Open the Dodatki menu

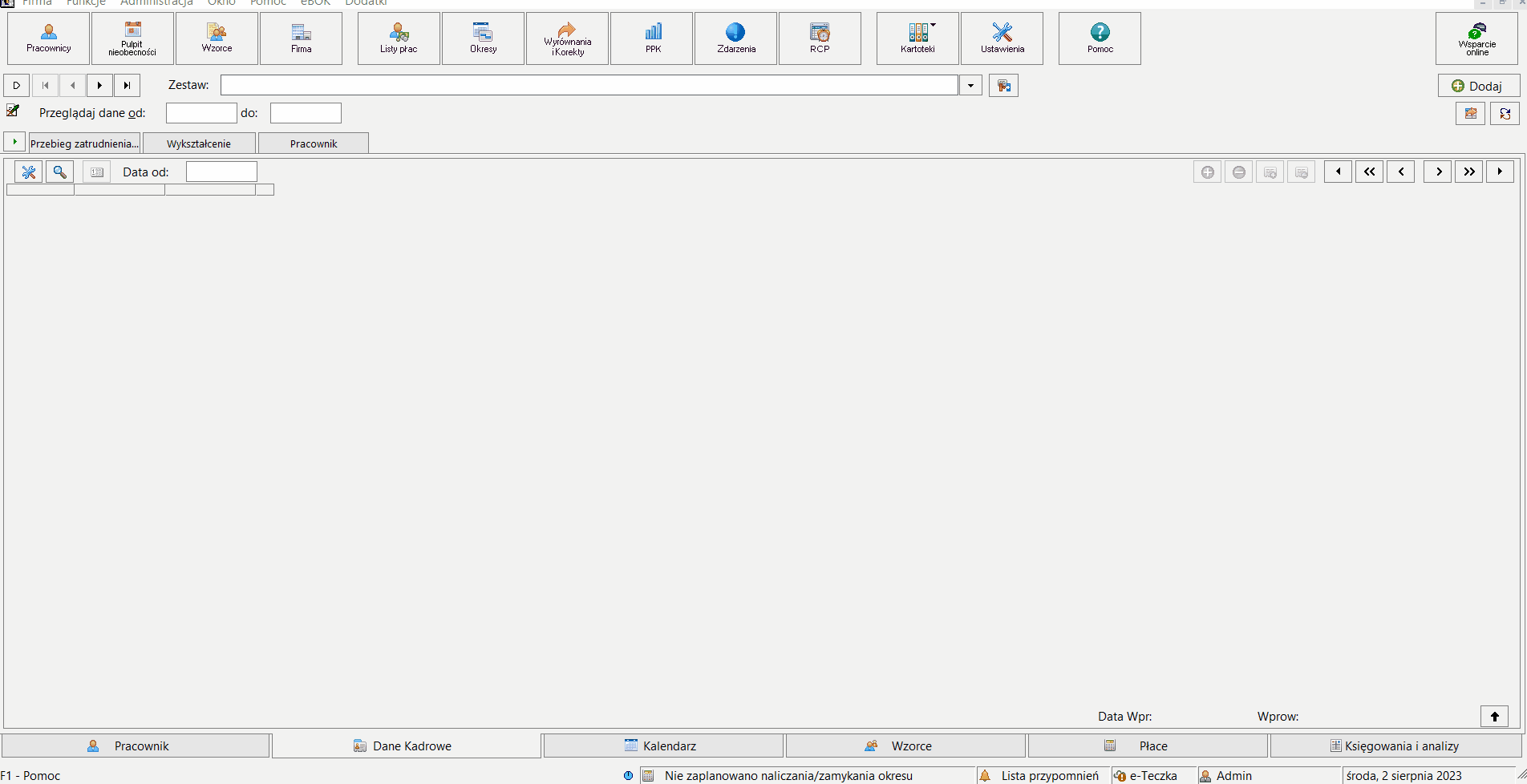(x=366, y=3)
